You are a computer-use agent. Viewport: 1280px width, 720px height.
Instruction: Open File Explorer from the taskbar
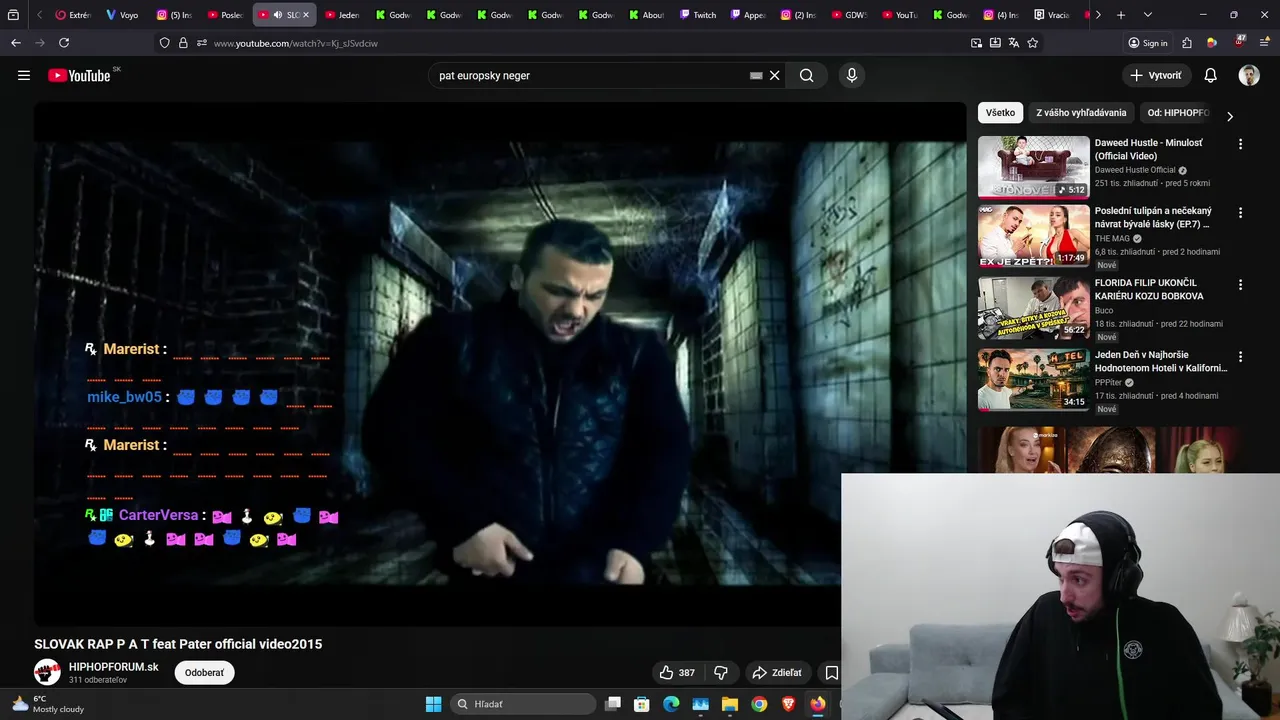pos(730,704)
